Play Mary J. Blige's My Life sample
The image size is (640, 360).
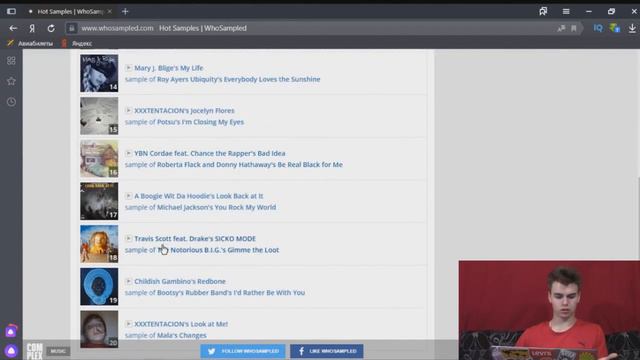point(128,68)
